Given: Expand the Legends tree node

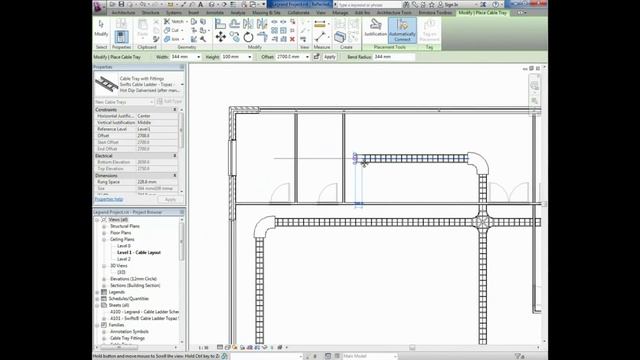Looking at the screenshot, I should pos(98,292).
